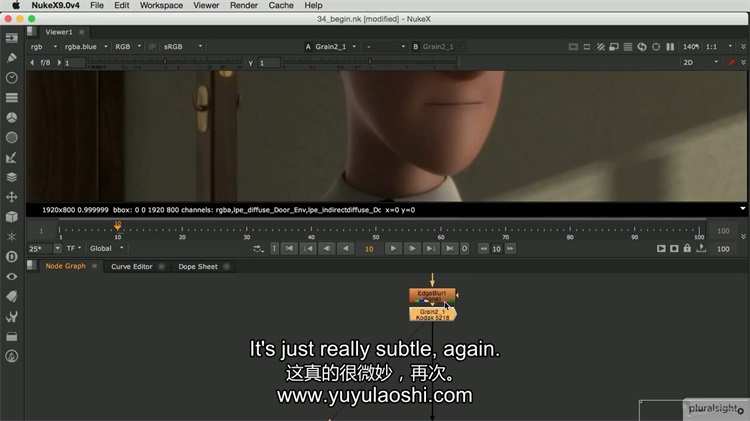750x421 pixels.
Task: Open the Global frame range dropdown
Action: tap(106, 249)
